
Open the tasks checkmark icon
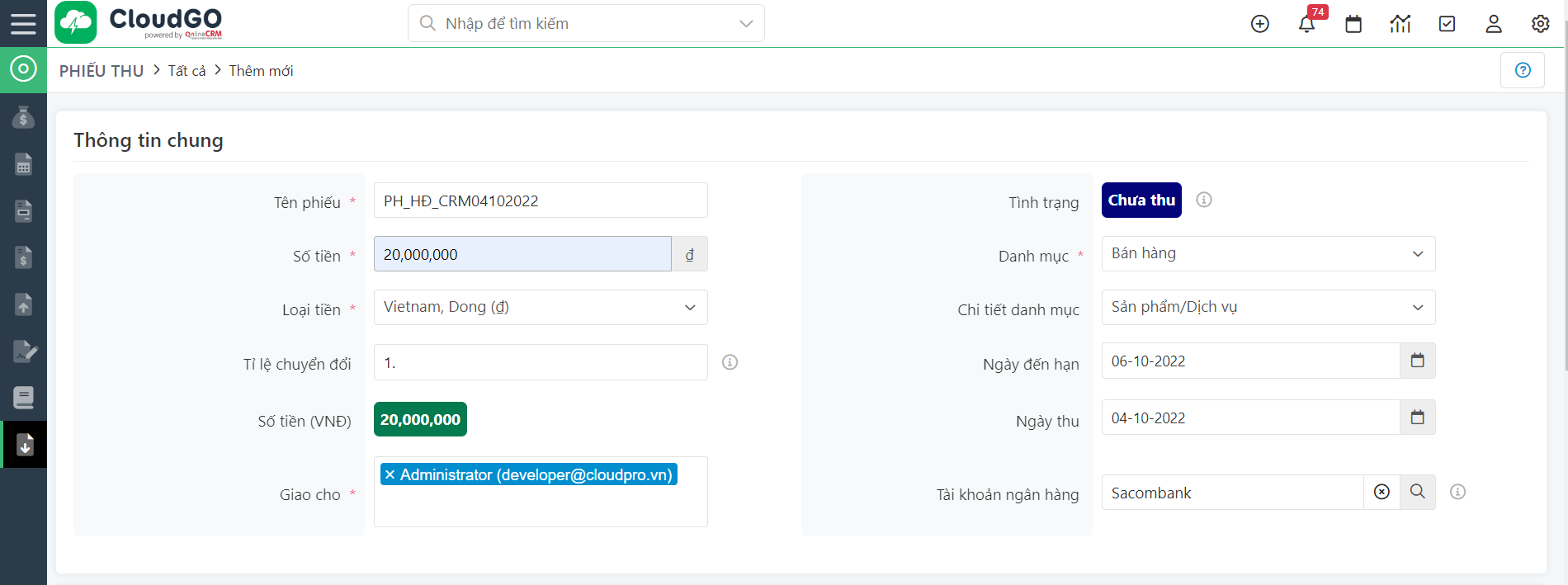coord(1447,24)
